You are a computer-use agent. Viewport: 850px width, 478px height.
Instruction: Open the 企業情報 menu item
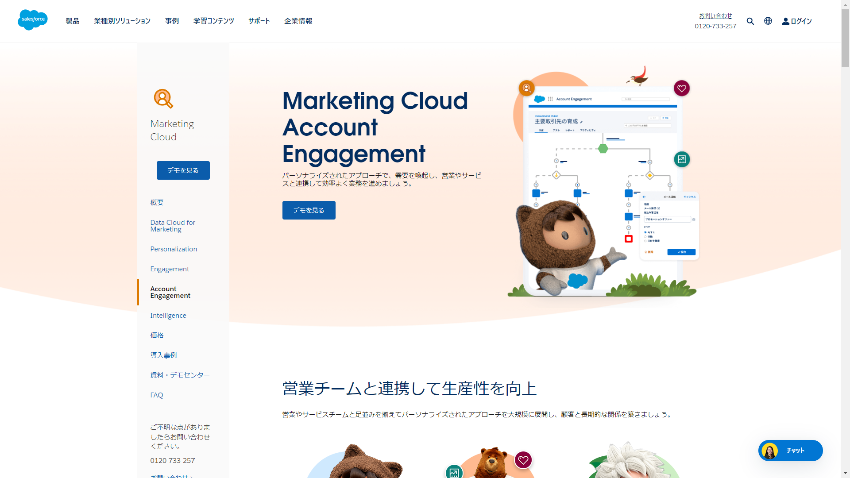298,21
